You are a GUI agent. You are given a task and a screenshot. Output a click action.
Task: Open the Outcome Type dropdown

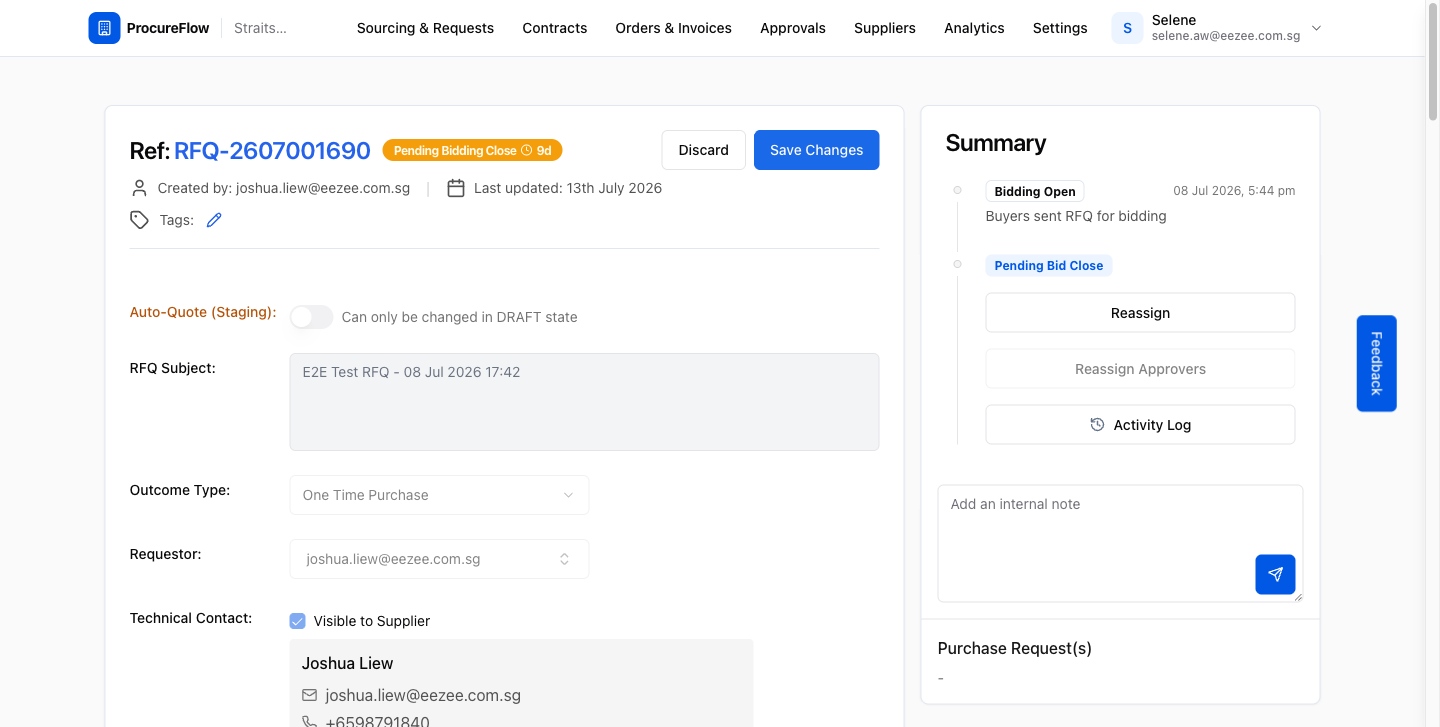point(439,495)
